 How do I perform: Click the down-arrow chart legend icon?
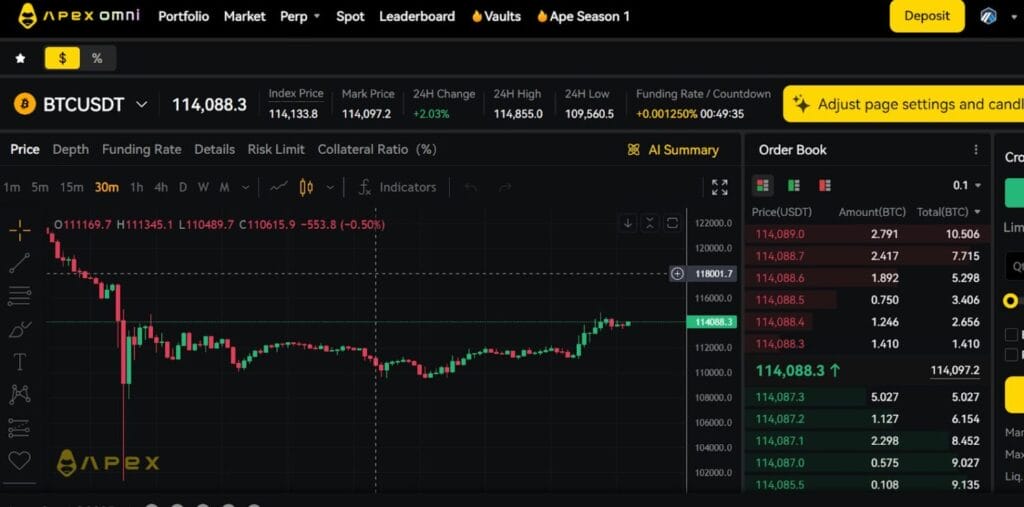(x=628, y=223)
